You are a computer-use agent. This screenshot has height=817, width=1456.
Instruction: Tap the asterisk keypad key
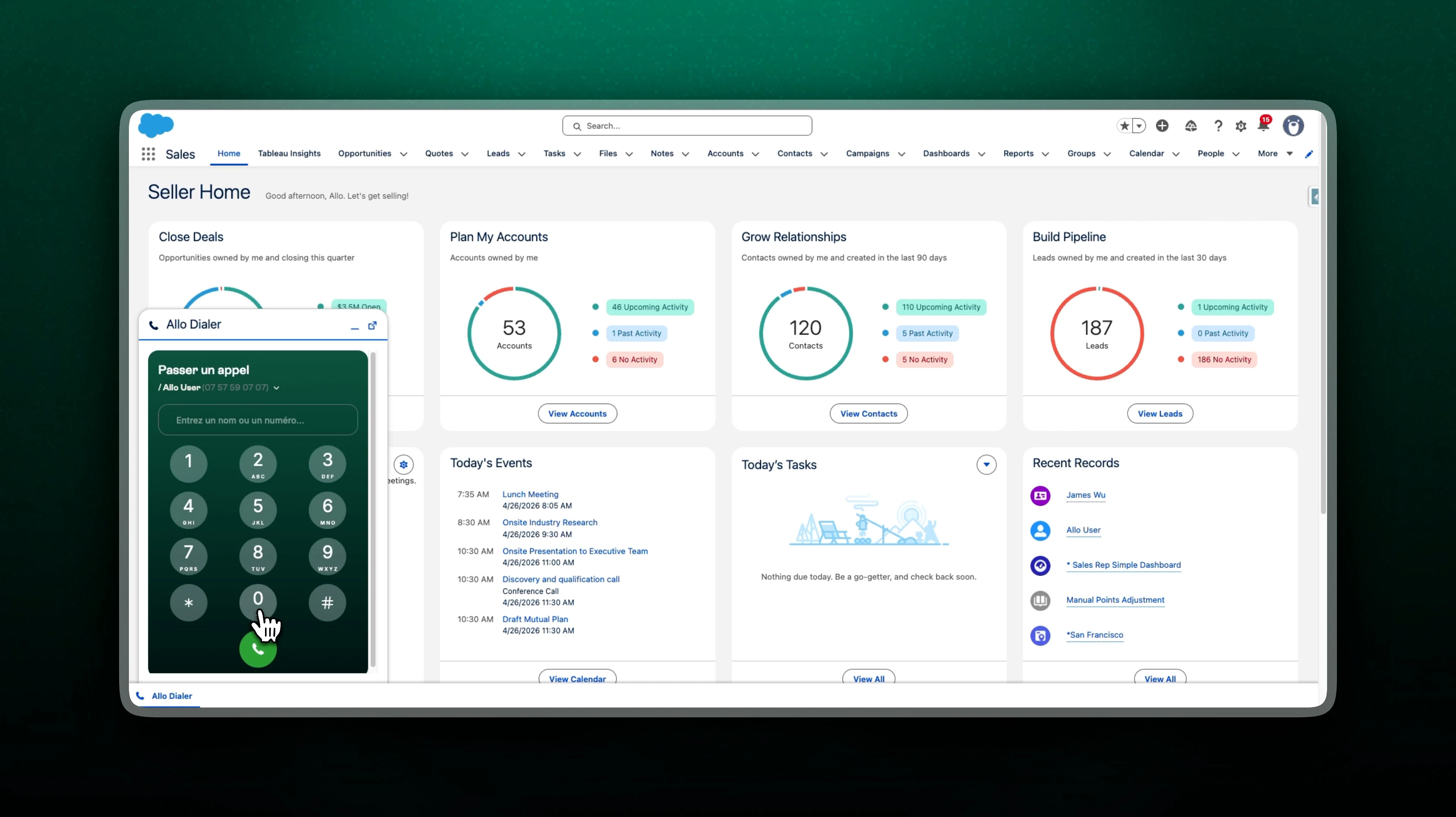(x=189, y=602)
